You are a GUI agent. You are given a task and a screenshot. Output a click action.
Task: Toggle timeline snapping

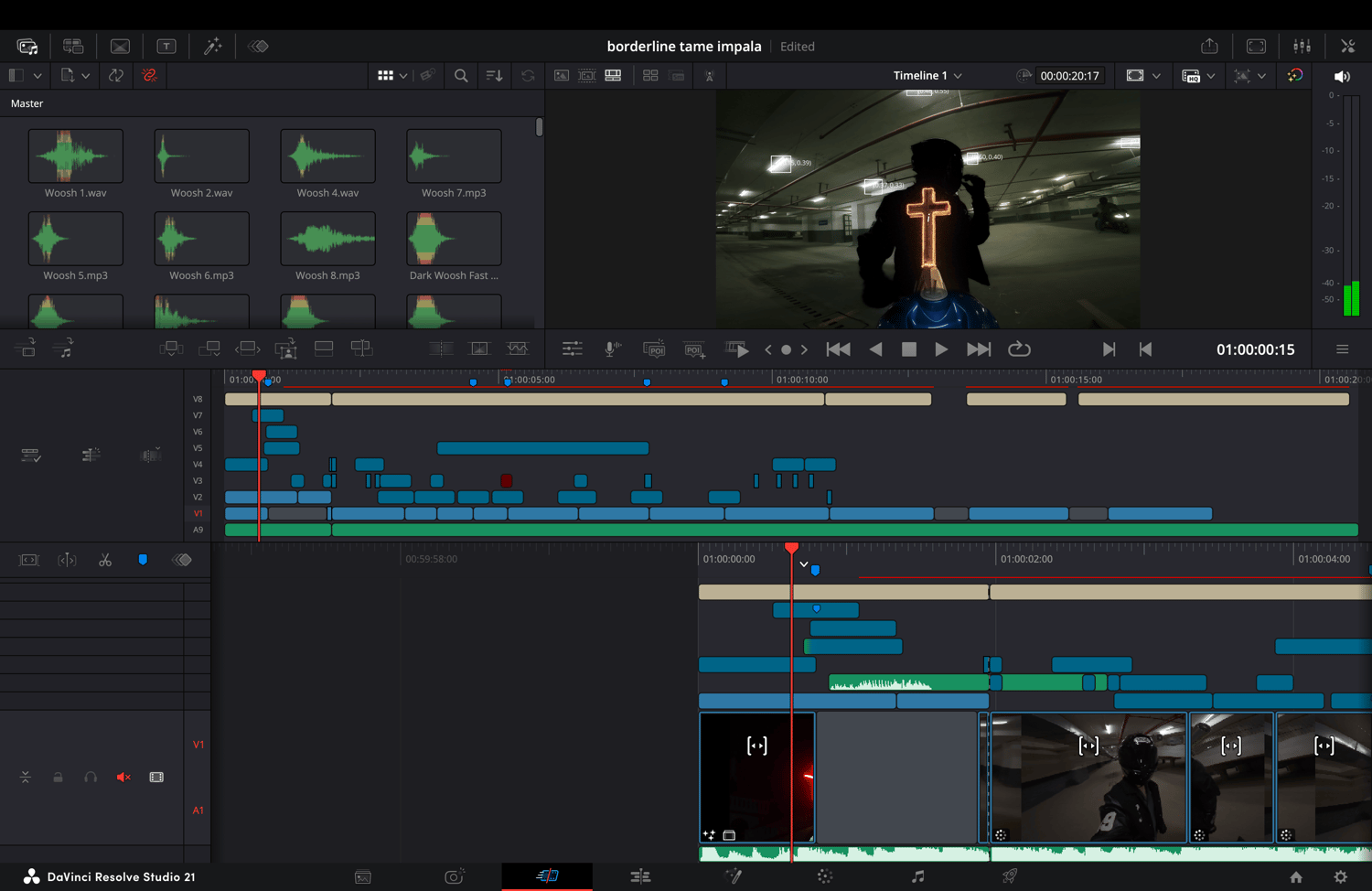(x=67, y=560)
